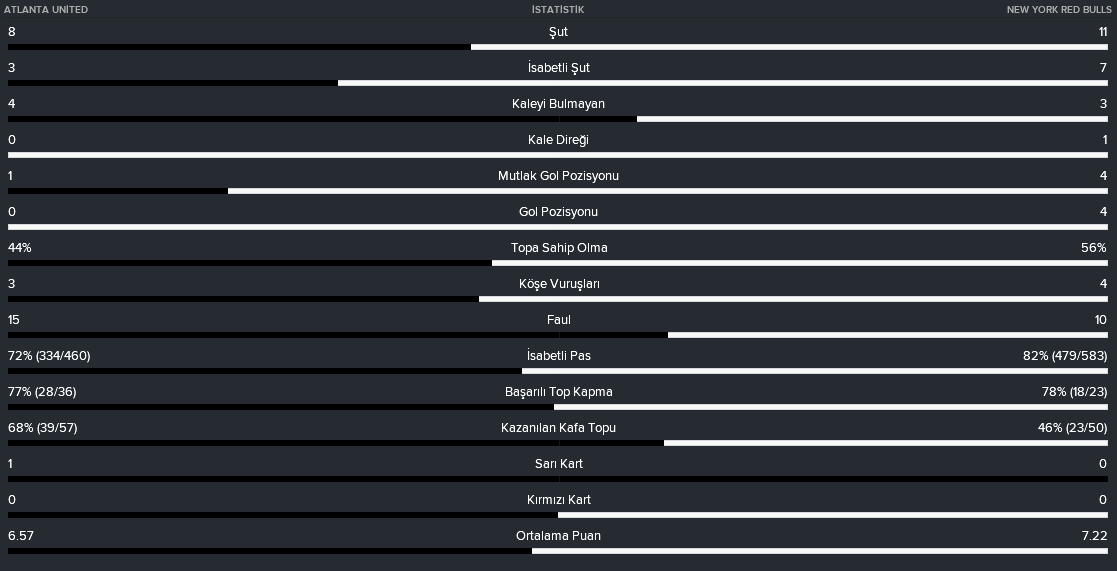Select the Başarılı Top Kapma label
Image resolution: width=1117 pixels, height=571 pixels.
click(x=558, y=392)
